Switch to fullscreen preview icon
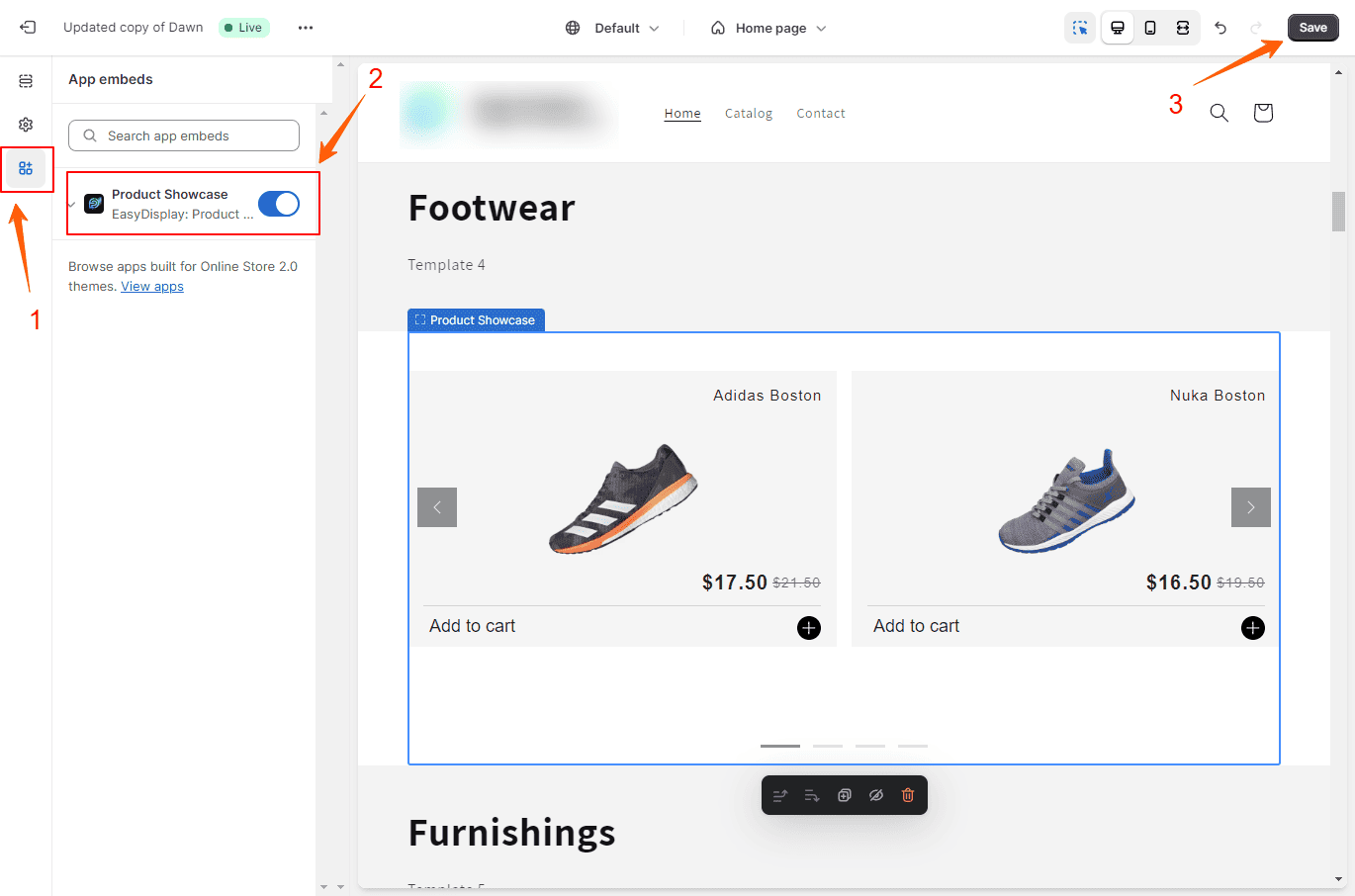Screen dimensions: 1355x896 coord(1183,28)
